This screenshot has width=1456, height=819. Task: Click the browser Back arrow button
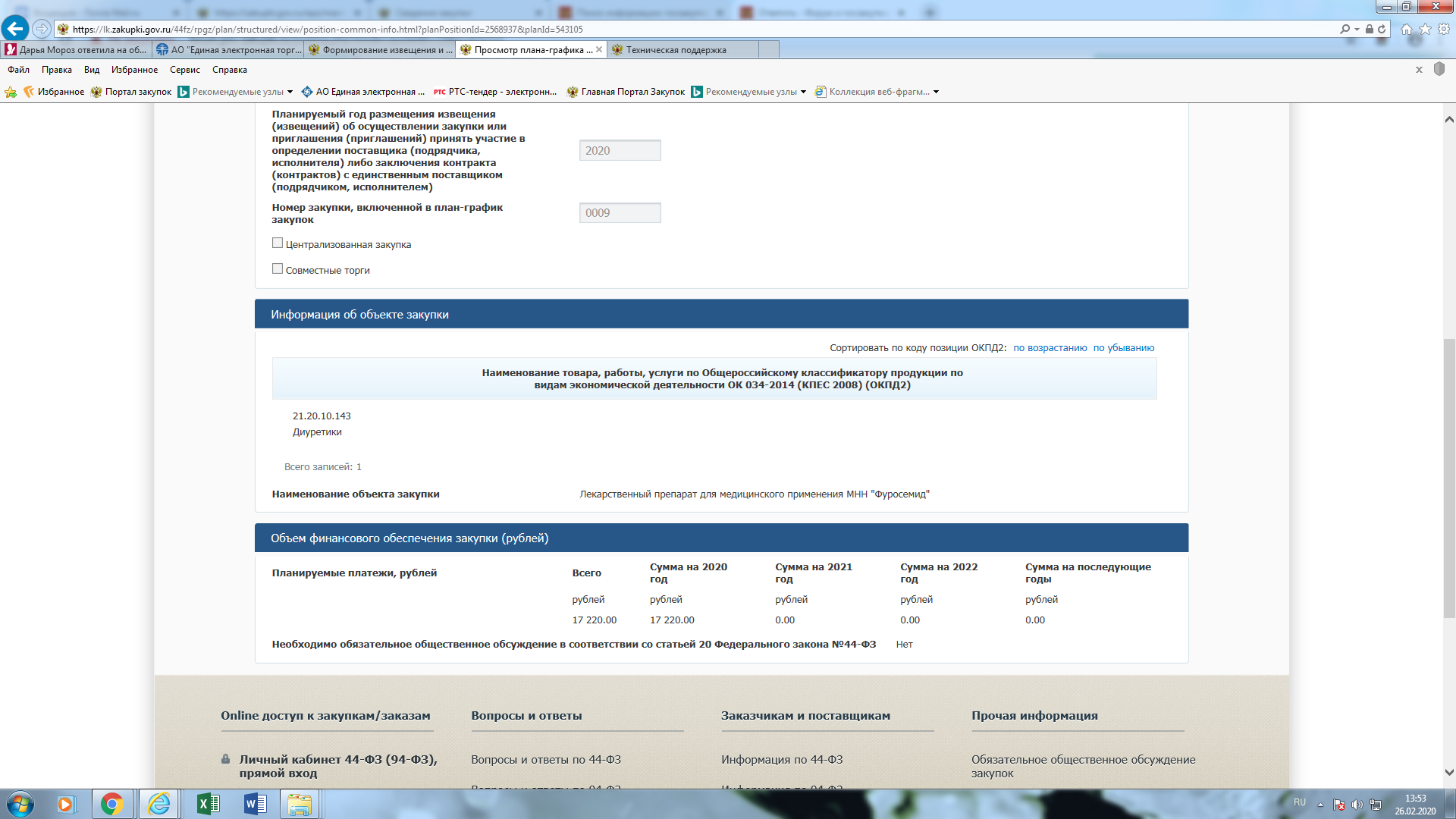click(x=14, y=29)
